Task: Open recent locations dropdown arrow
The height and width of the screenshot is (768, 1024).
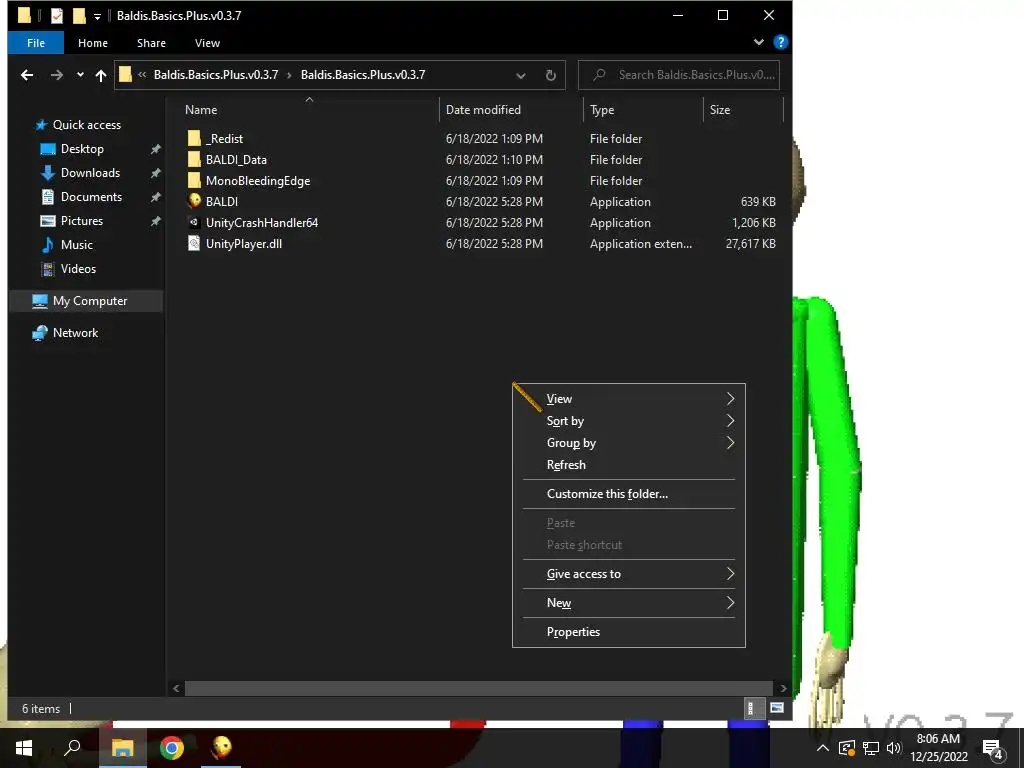Action: click(80, 75)
